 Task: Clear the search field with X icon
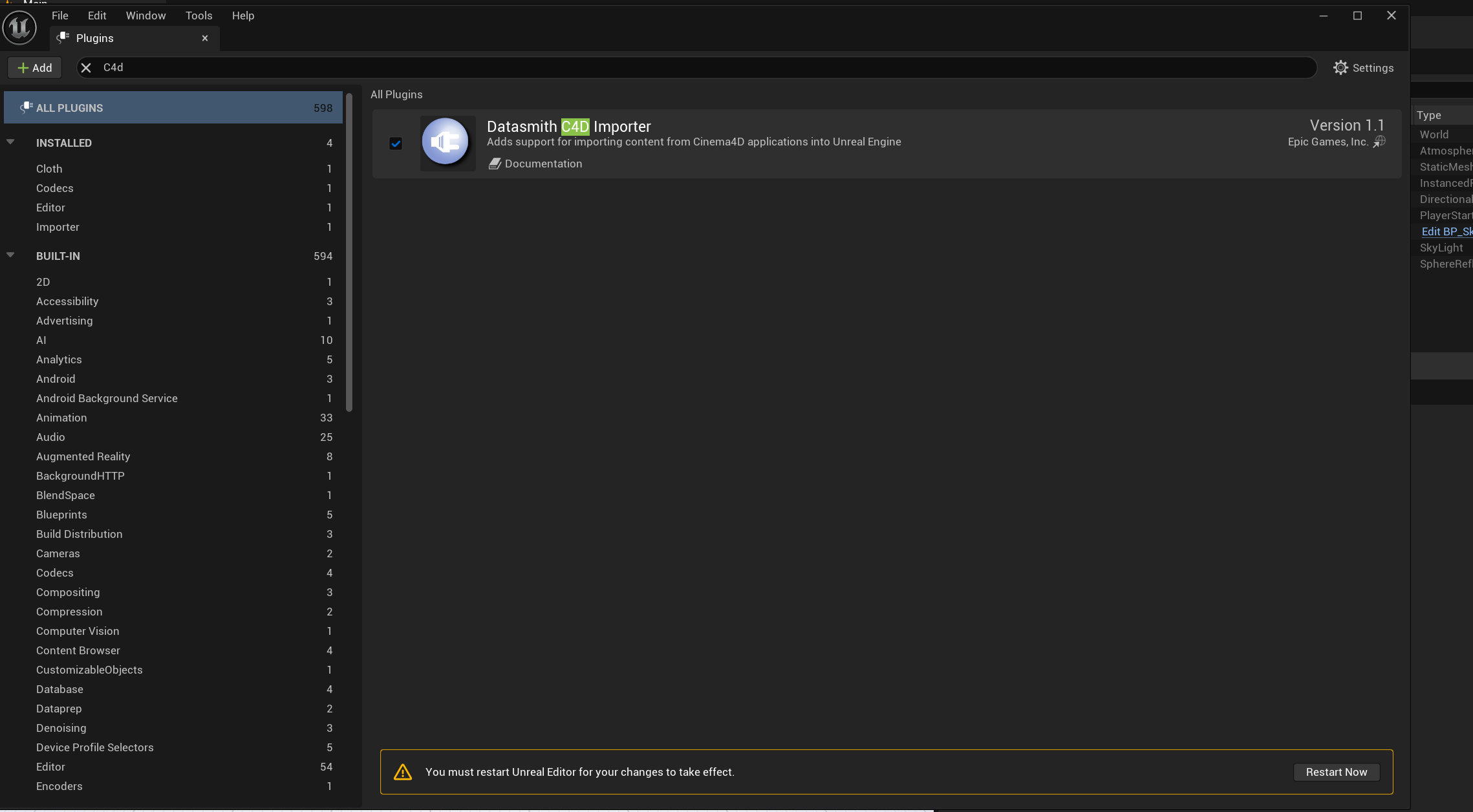pyautogui.click(x=86, y=68)
